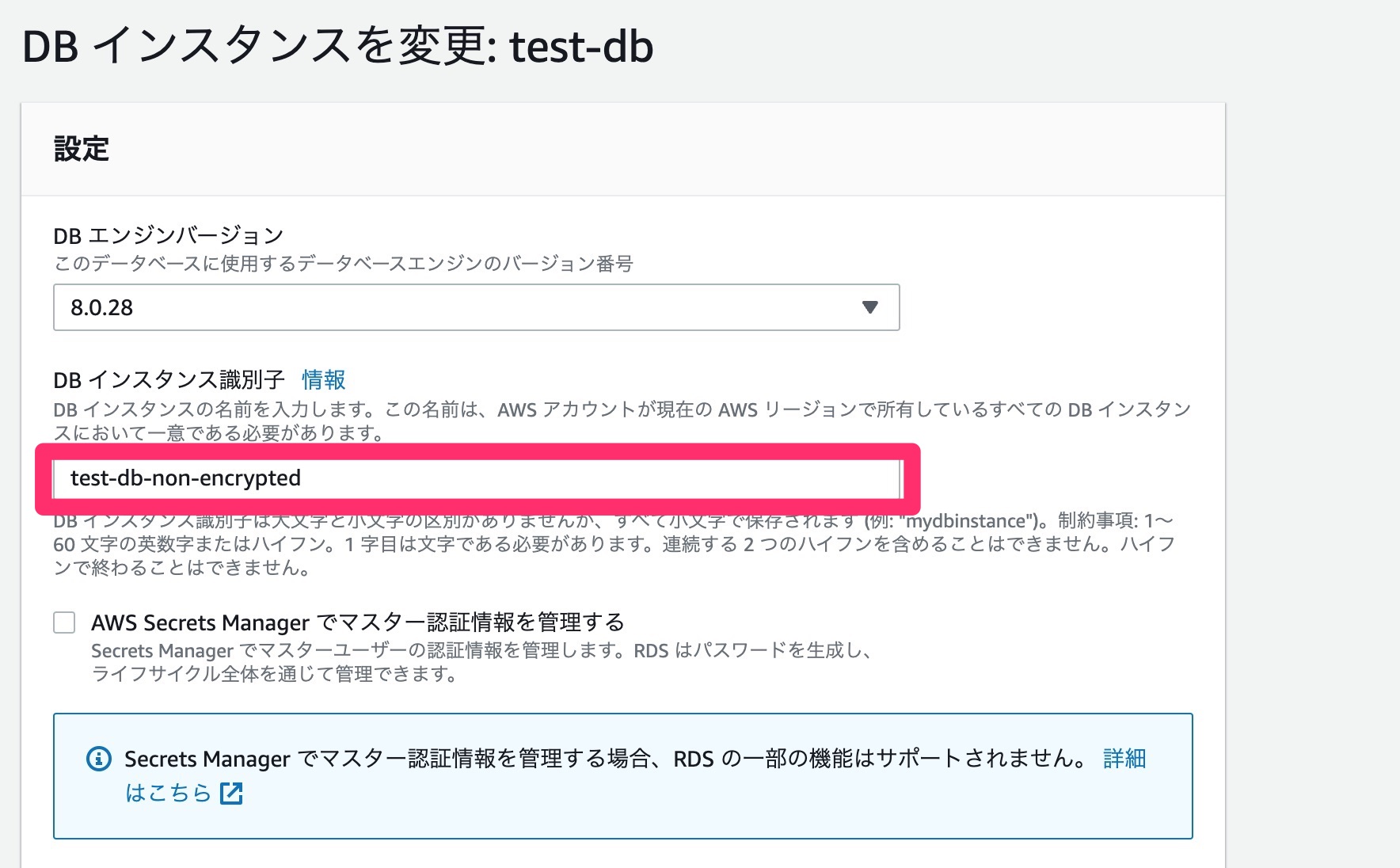This screenshot has width=1400, height=868.
Task: Click the info circle icon in the blue banner
Action: pyautogui.click(x=98, y=759)
